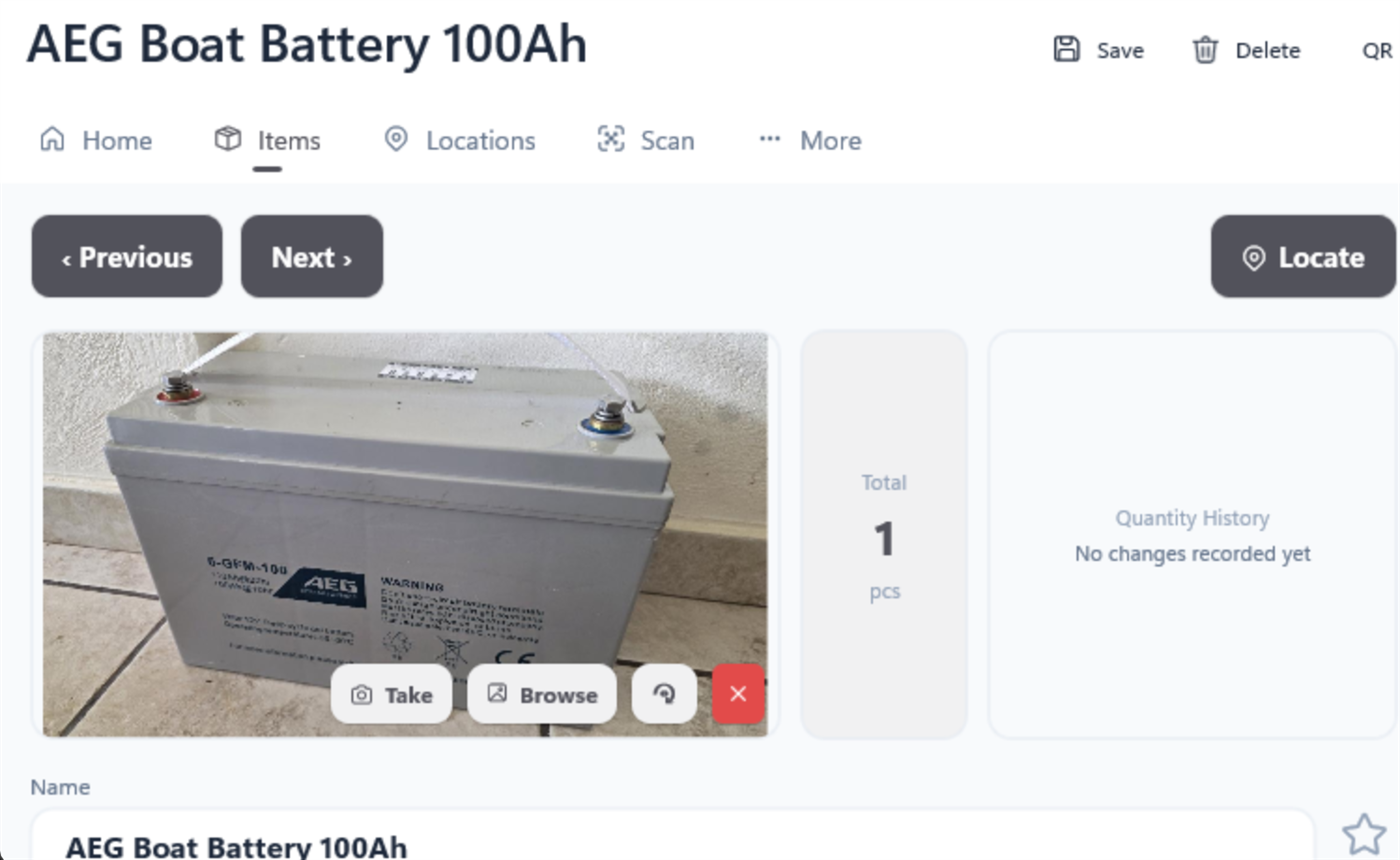Click the Delete trash can icon
The height and width of the screenshot is (860, 1400).
tap(1205, 50)
